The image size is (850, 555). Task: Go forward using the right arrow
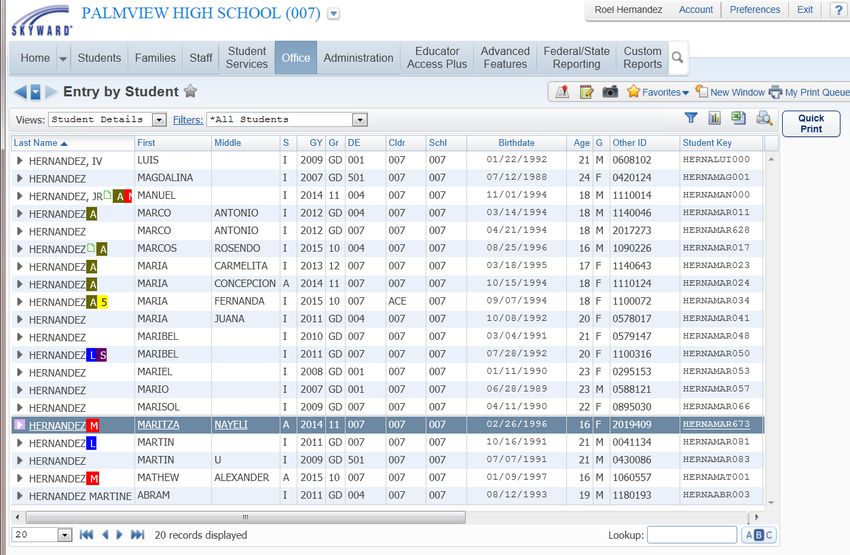coord(51,92)
